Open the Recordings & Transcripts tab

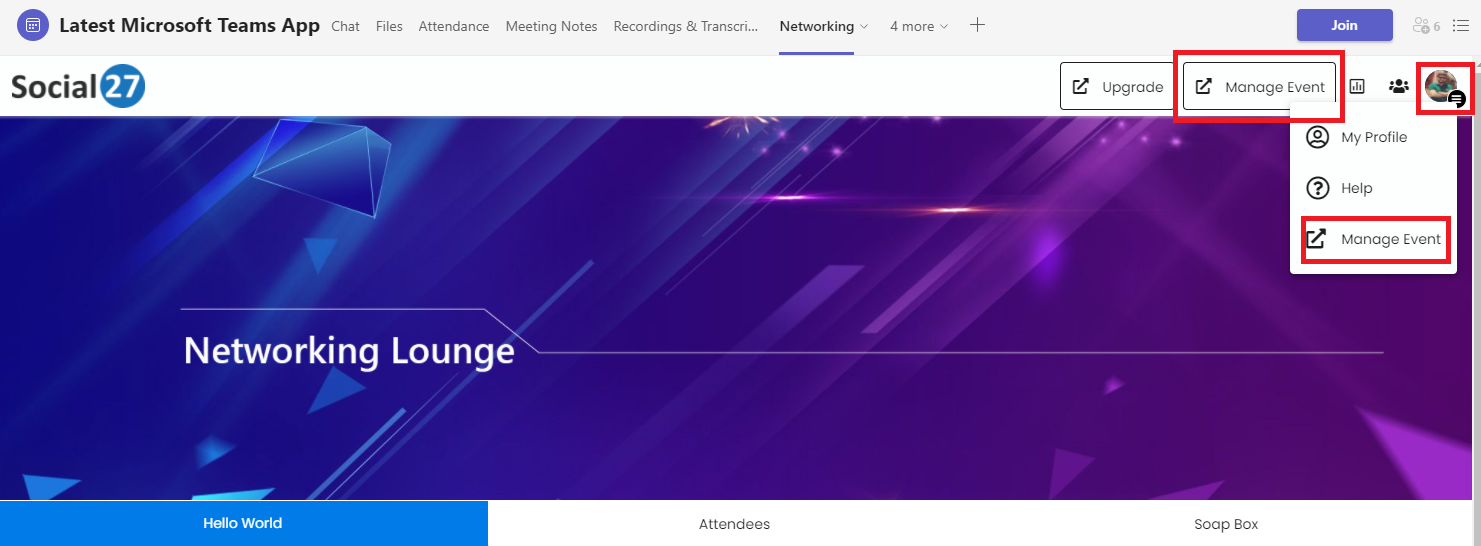point(686,27)
